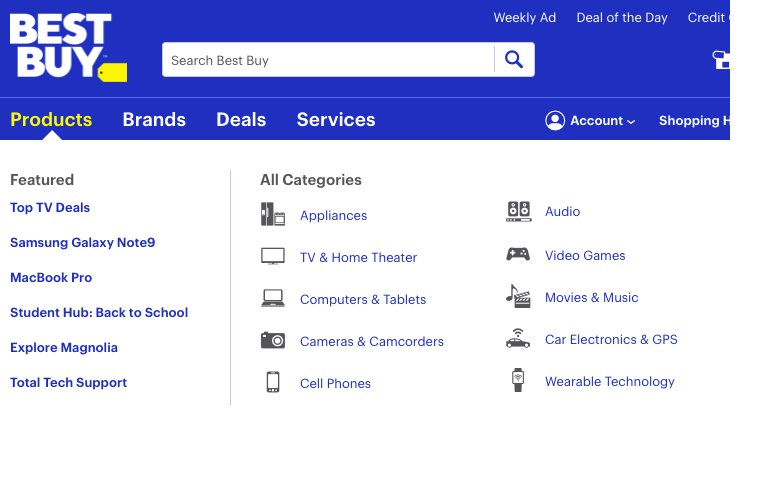This screenshot has height=484, width=771.
Task: Click the Video Games controller icon
Action: (518, 254)
